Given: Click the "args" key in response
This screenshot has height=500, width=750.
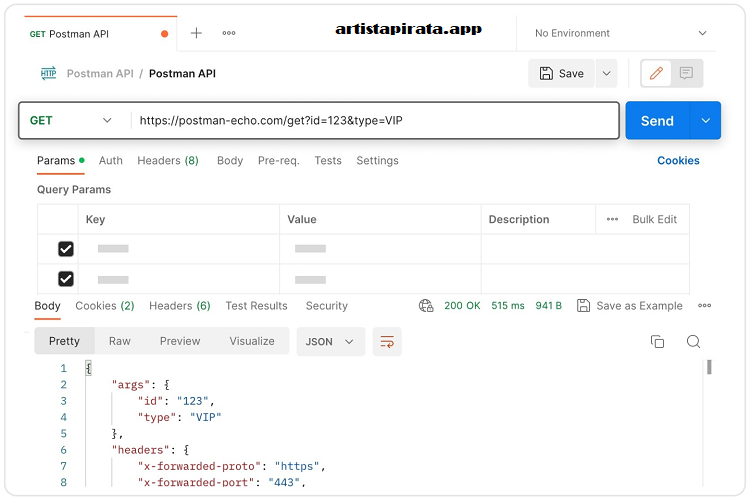Looking at the screenshot, I should tap(133, 385).
